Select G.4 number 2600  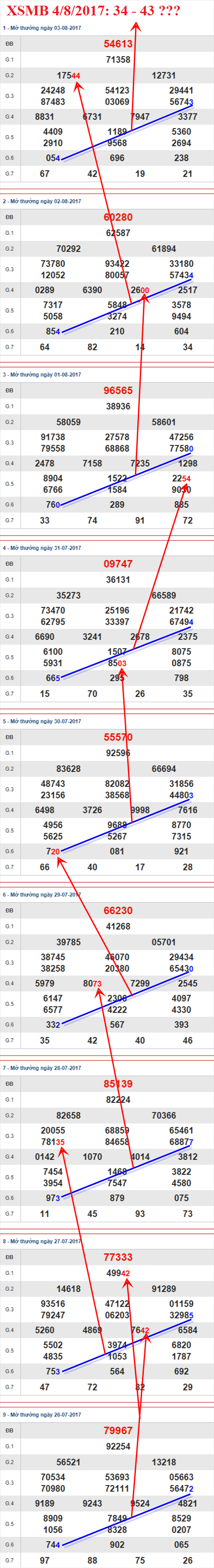coord(140,290)
